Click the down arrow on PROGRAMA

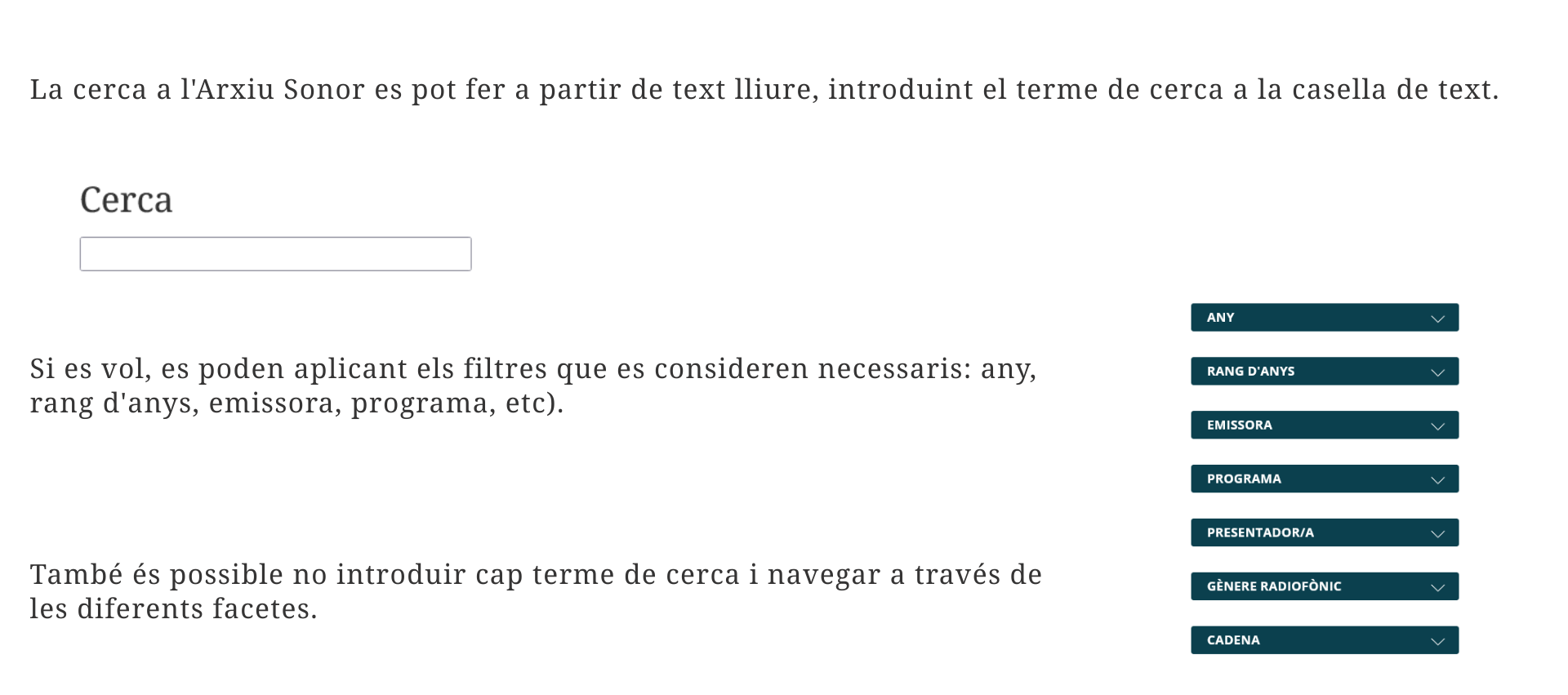click(1437, 480)
